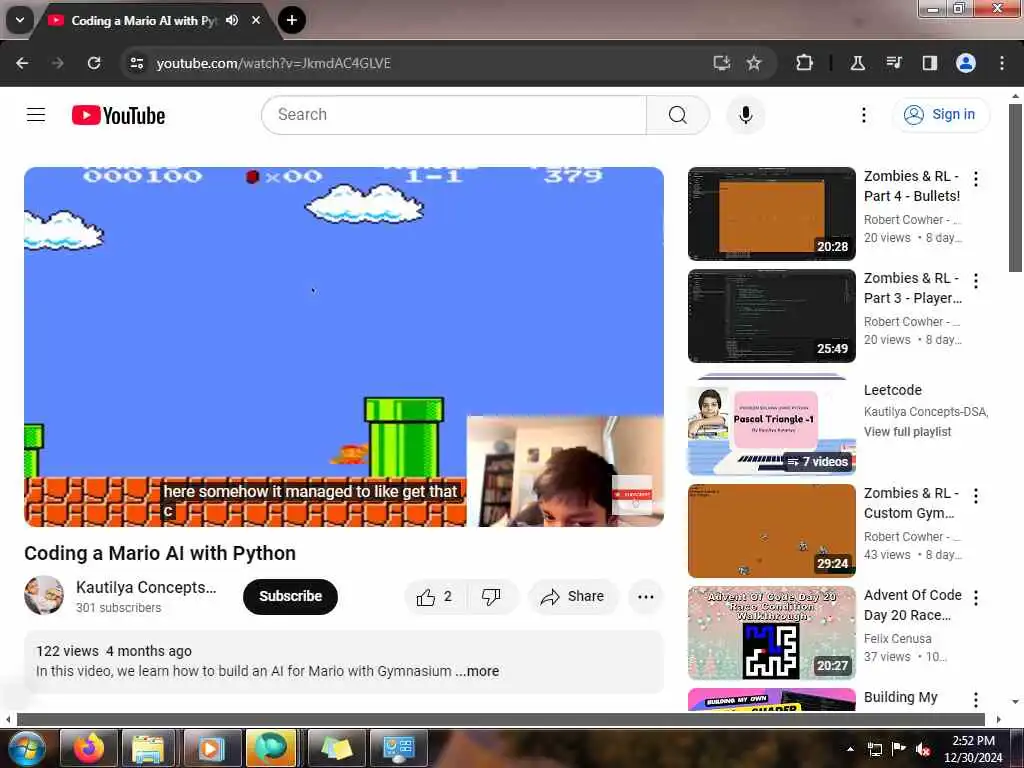View site information icon in address bar
The width and height of the screenshot is (1024, 768).
[x=136, y=63]
